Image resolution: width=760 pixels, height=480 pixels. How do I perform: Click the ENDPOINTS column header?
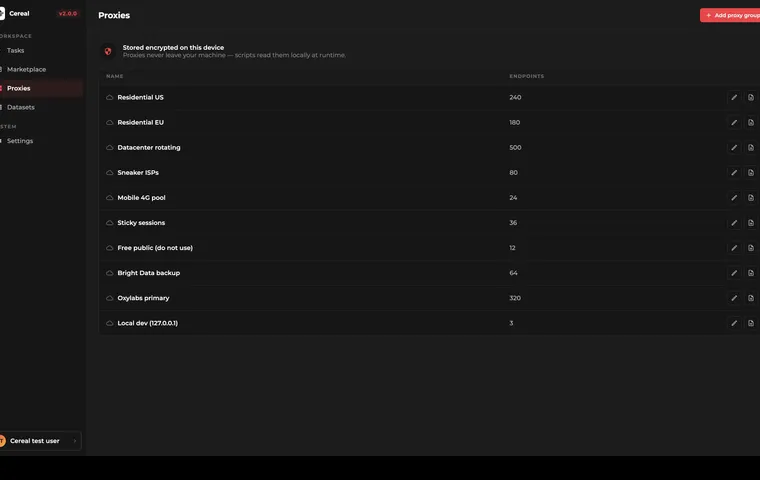(x=526, y=76)
